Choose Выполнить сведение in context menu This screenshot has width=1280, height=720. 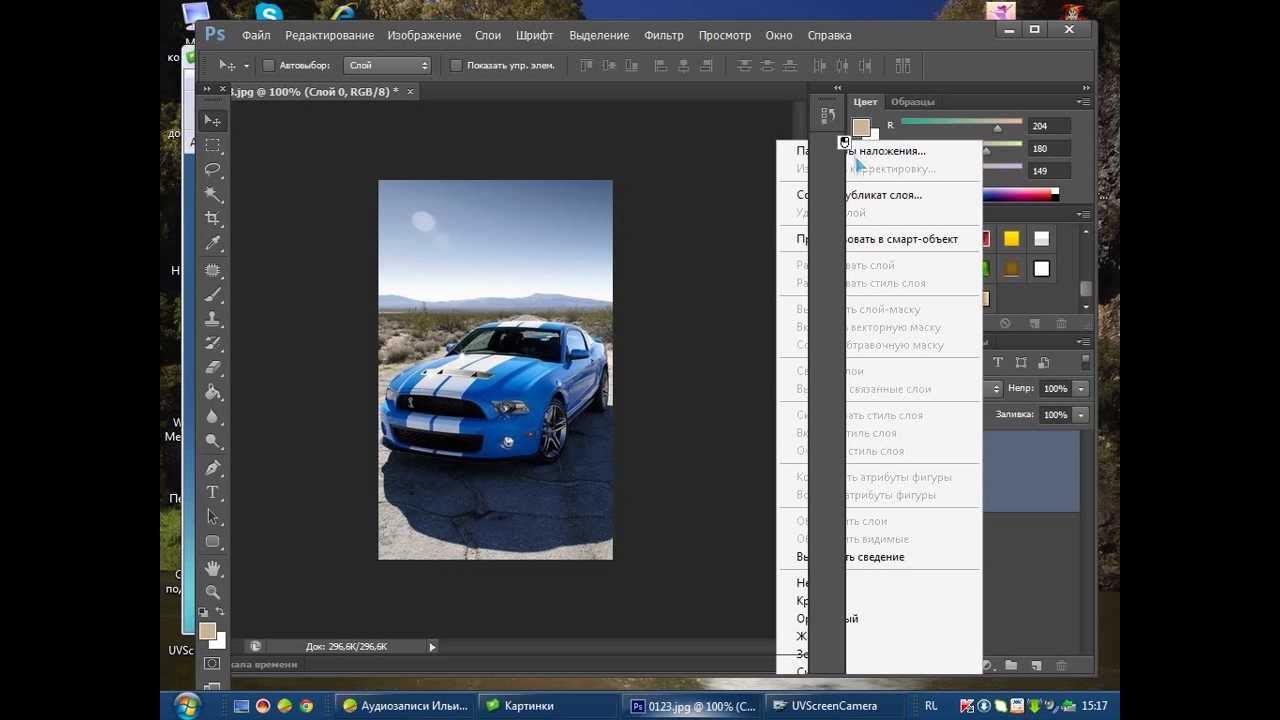point(880,557)
